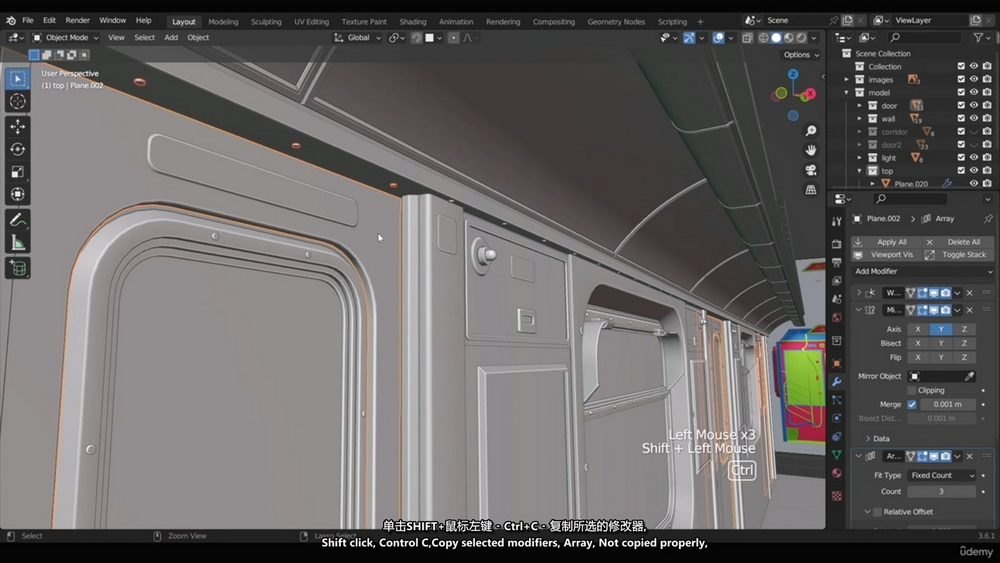This screenshot has width=1000, height=563.
Task: Open the Object Data green triangle tab
Action: [837, 455]
